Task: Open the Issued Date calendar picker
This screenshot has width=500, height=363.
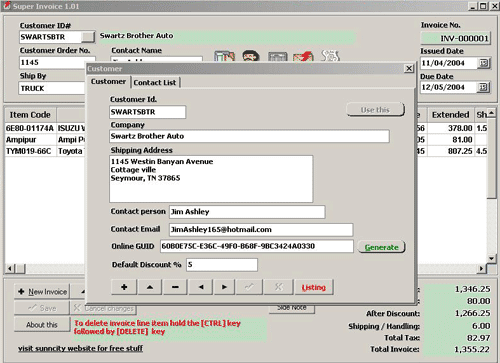Action: pyautogui.click(x=484, y=63)
